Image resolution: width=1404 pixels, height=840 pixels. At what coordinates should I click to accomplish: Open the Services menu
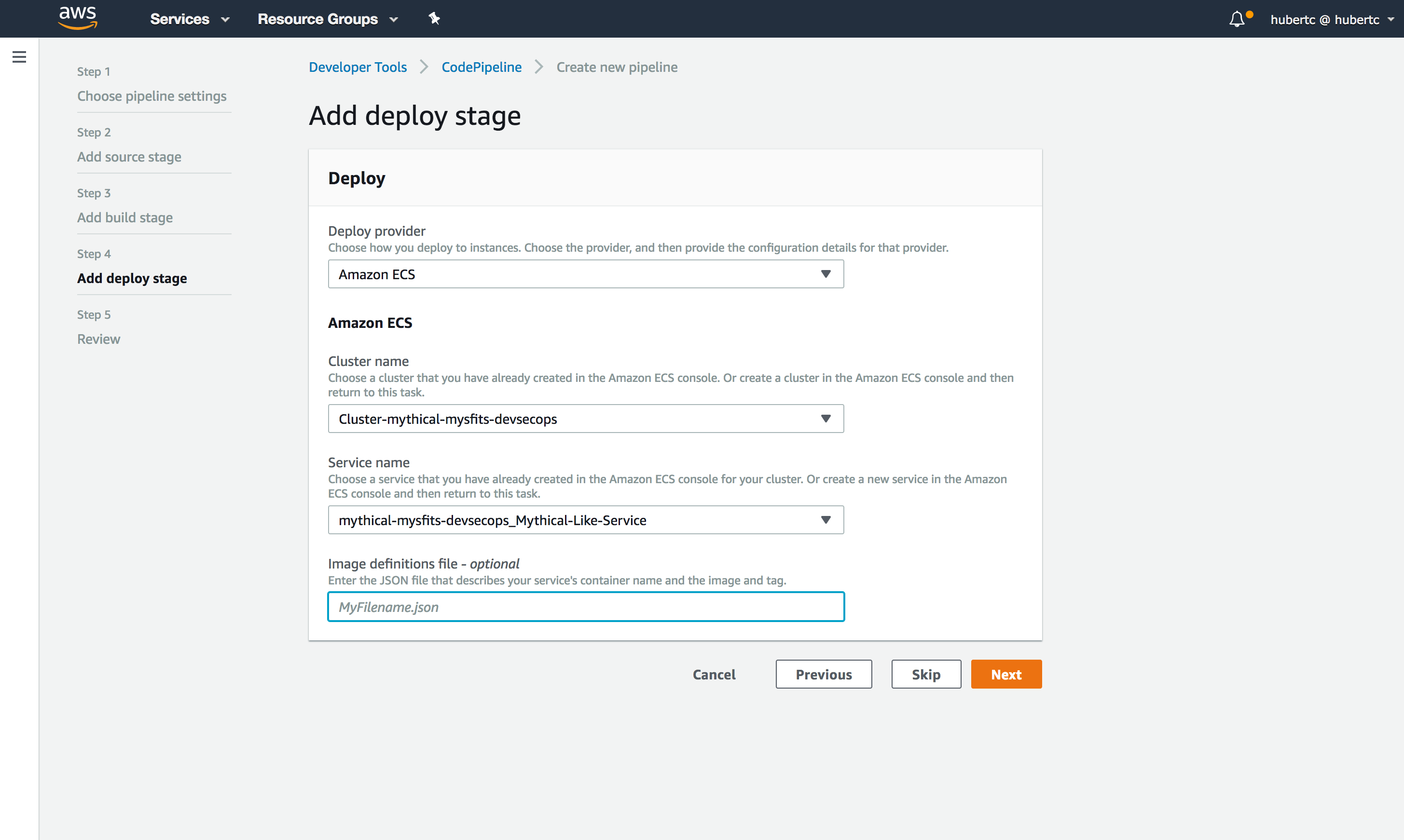point(190,19)
